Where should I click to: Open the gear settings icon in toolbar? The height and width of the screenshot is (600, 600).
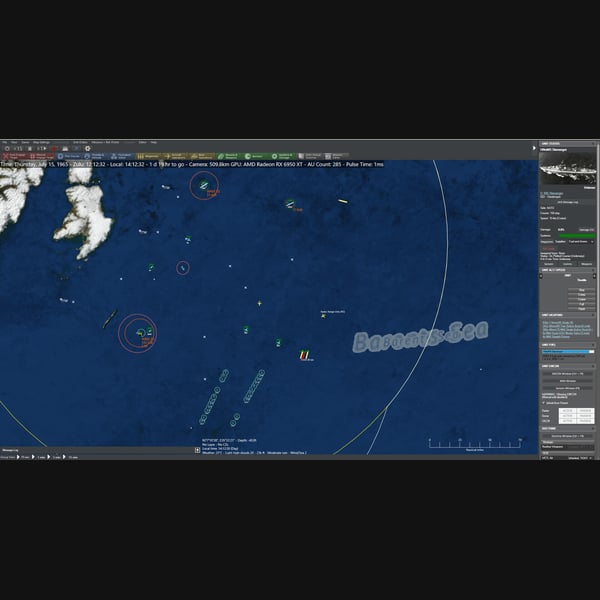click(88, 148)
